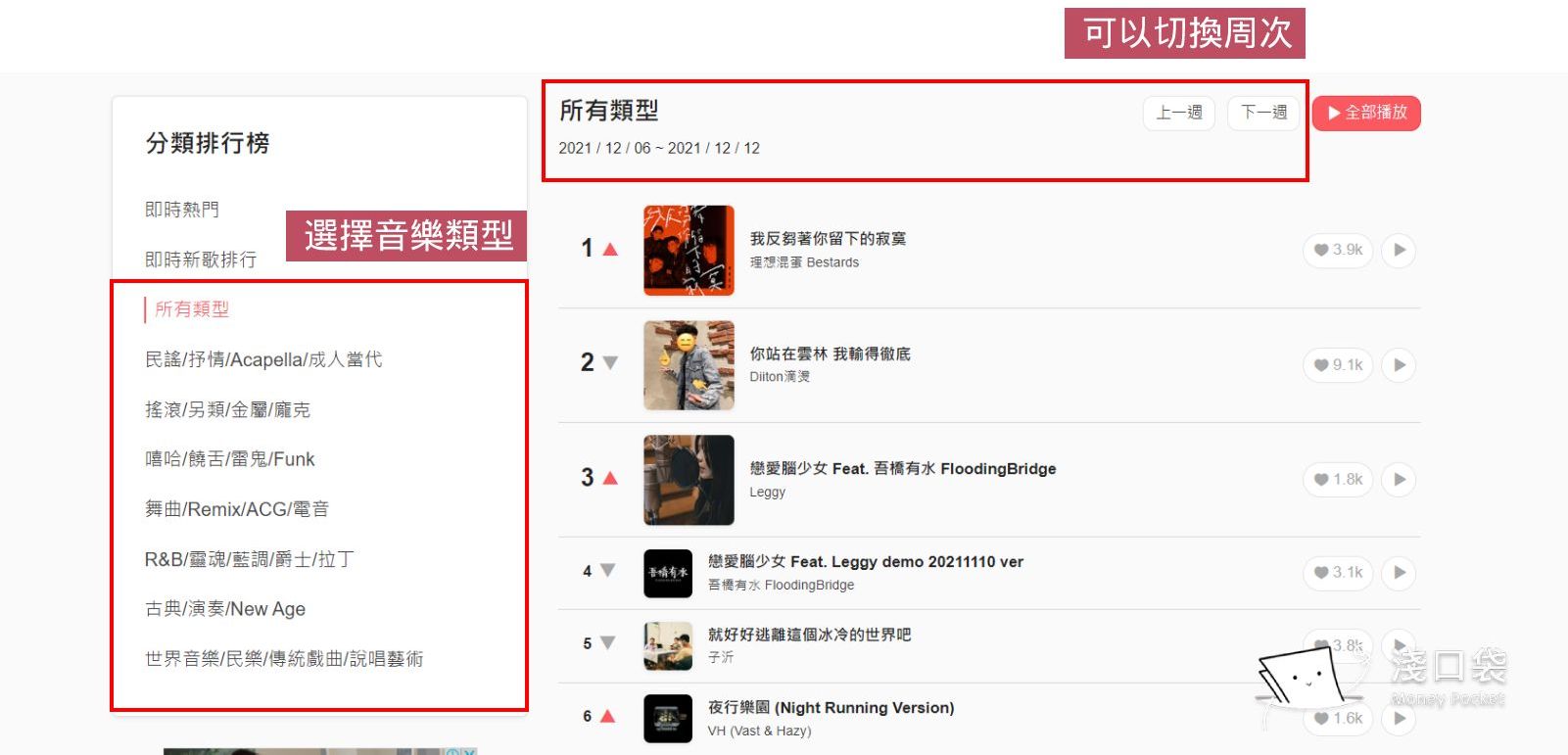Open artist link 吾橋有水 FloodingBridge
1568x755 pixels.
pyautogui.click(x=781, y=585)
